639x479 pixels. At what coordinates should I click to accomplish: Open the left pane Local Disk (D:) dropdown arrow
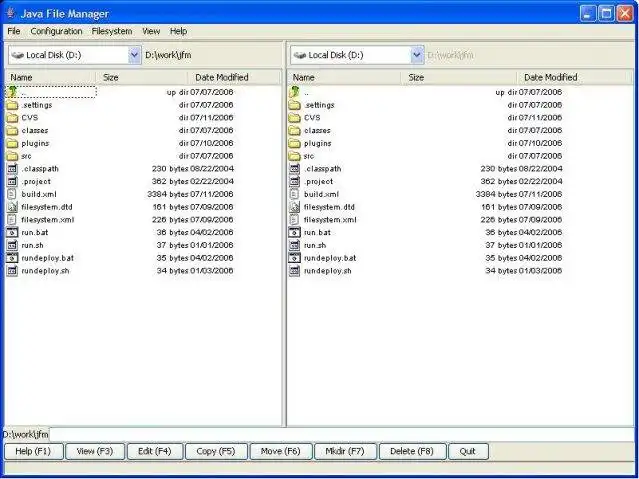tap(134, 55)
